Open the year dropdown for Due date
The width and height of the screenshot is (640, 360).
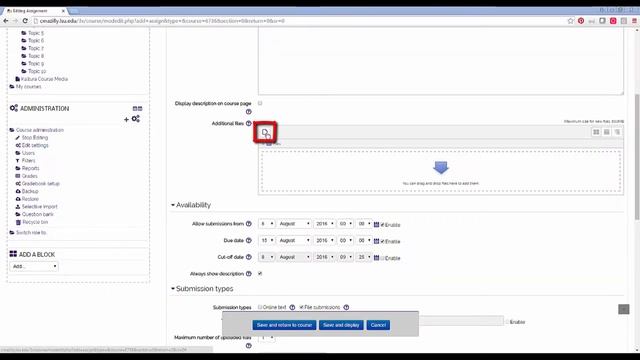(325, 240)
